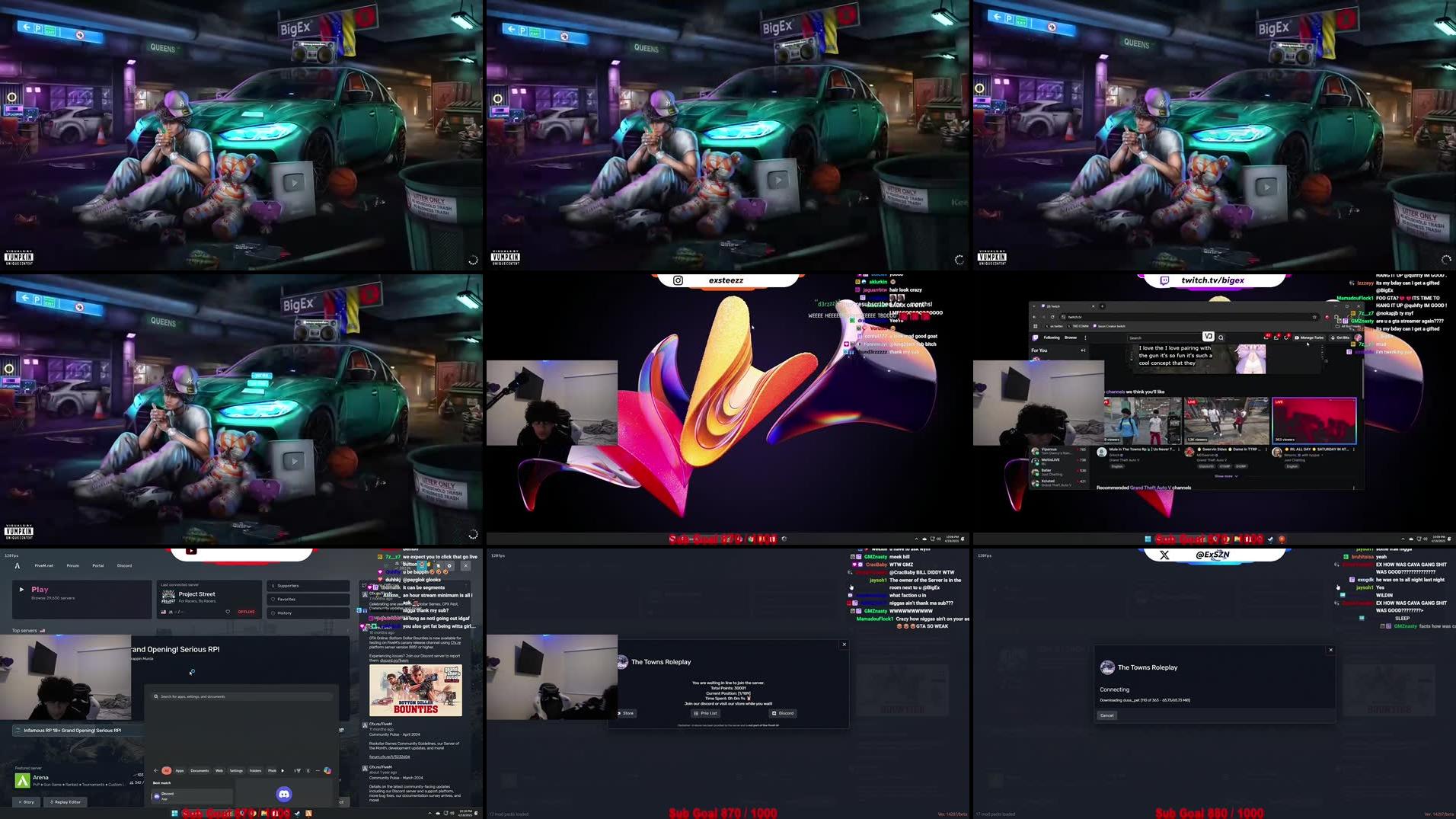1456x819 pixels.
Task: Open the Supporters list in FiveM
Action: pyautogui.click(x=308, y=586)
